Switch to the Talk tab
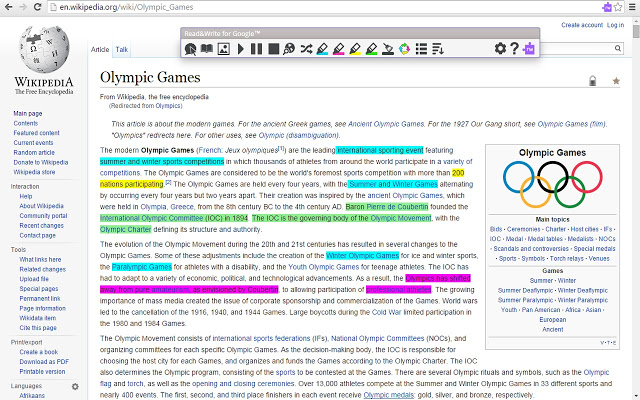This screenshot has width=640, height=400. (122, 49)
